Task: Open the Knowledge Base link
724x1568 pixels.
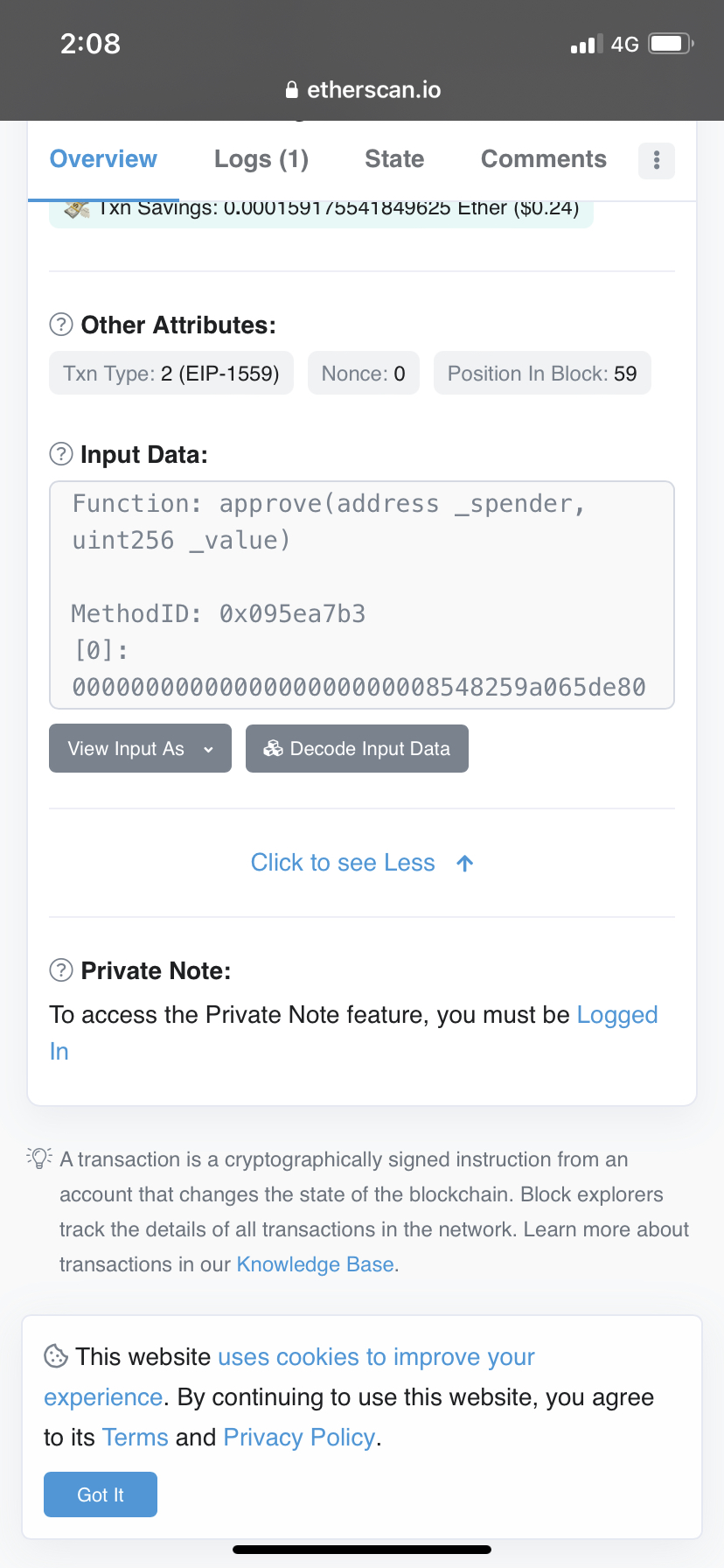Action: [316, 1264]
